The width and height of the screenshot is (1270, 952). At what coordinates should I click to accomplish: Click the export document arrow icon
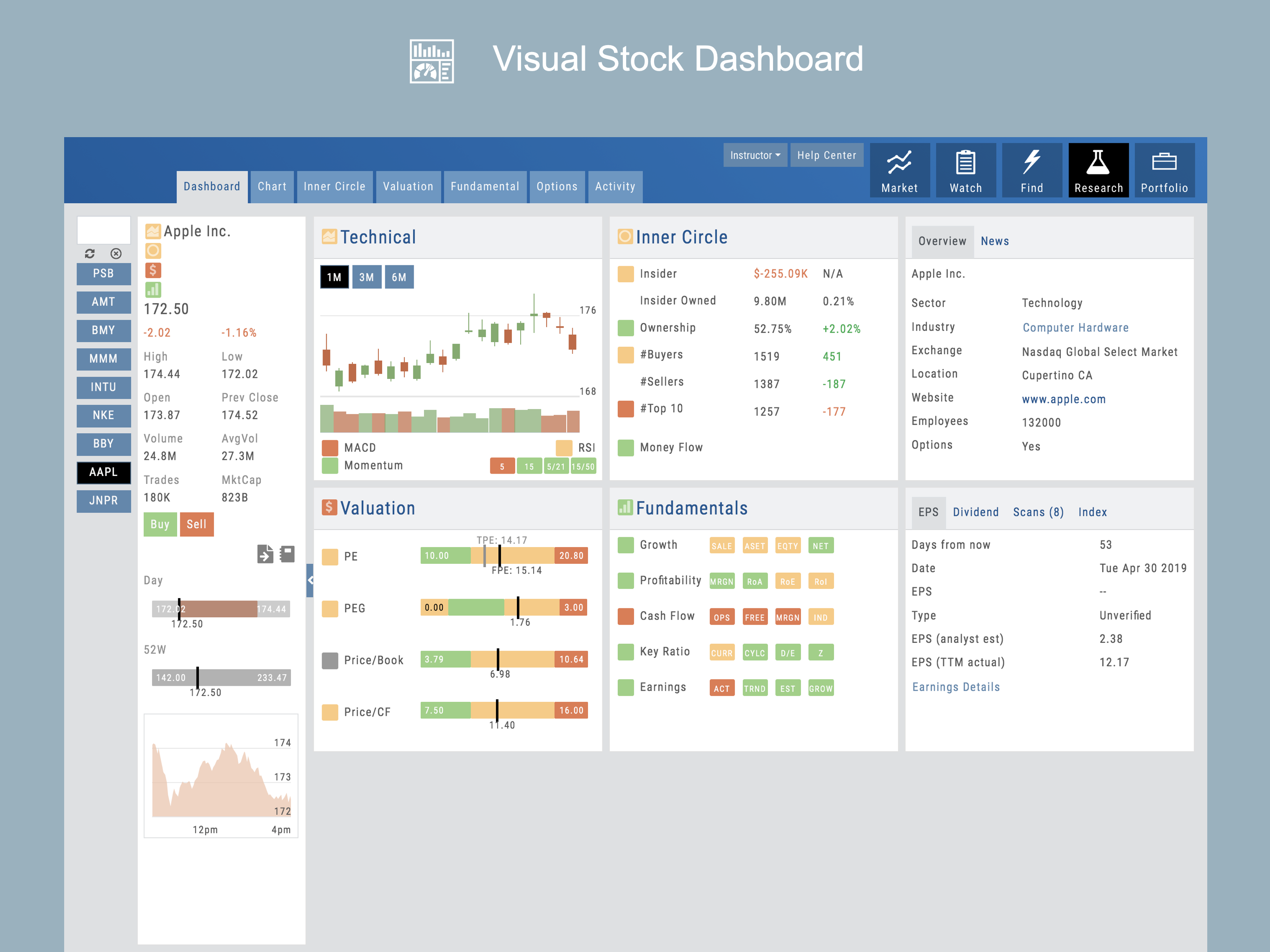265,554
